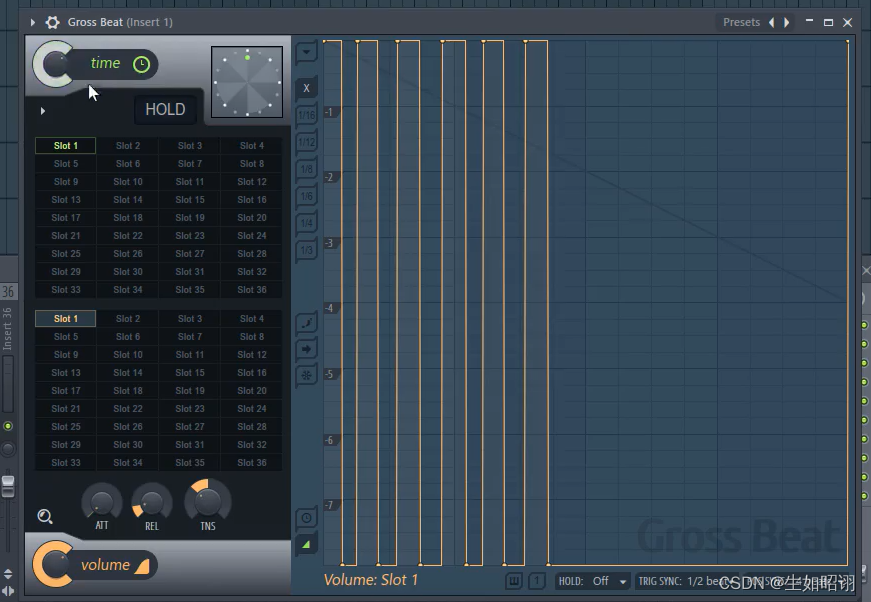Click the time mix knob

[x=54, y=64]
